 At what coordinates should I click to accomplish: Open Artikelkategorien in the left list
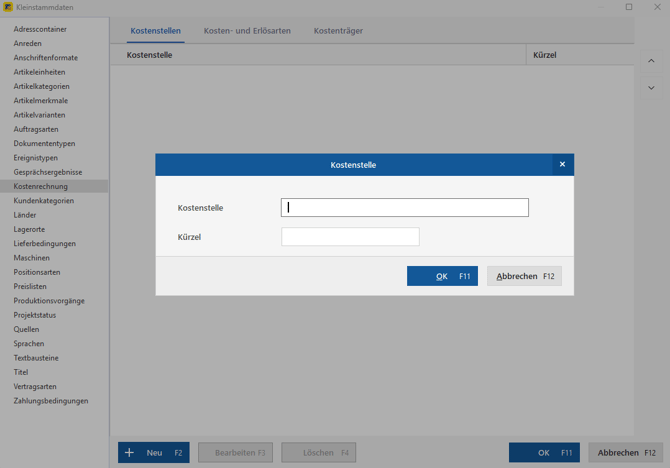[x=42, y=87]
